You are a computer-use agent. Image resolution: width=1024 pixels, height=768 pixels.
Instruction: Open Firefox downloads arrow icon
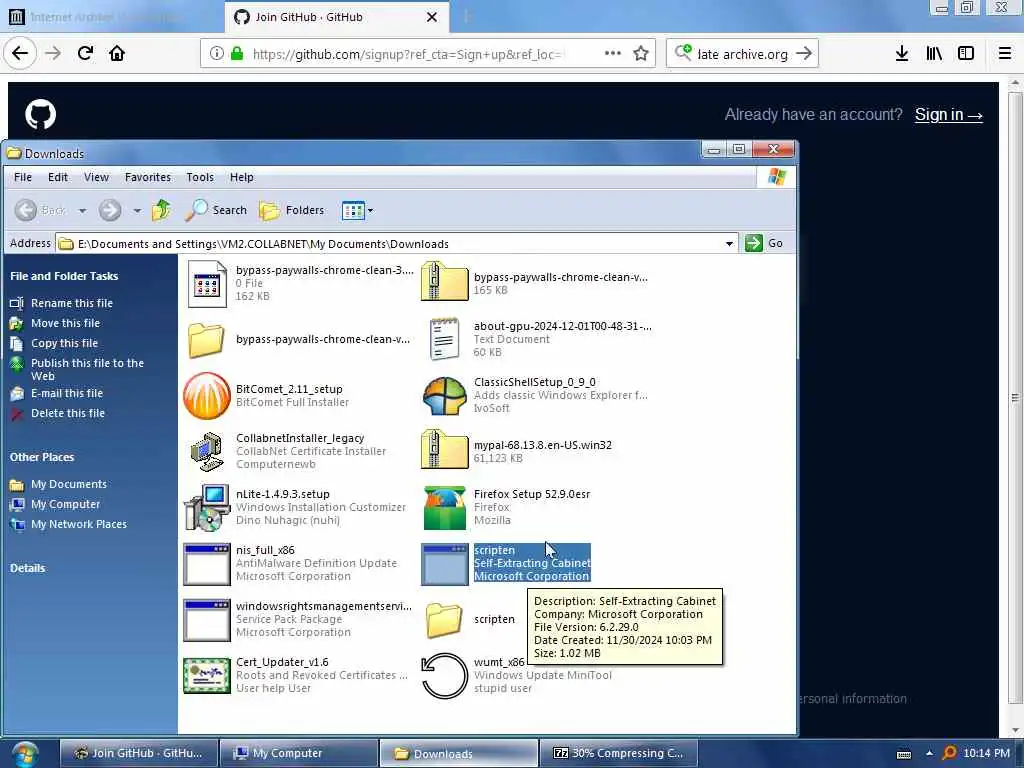coord(902,54)
